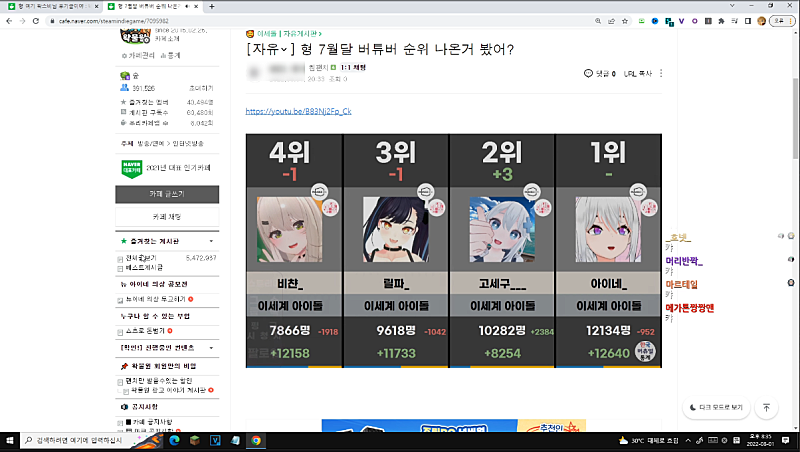Viewport: 800px width, 452px height.
Task: Open the dark teal extension icon with badge
Action: tap(668, 21)
